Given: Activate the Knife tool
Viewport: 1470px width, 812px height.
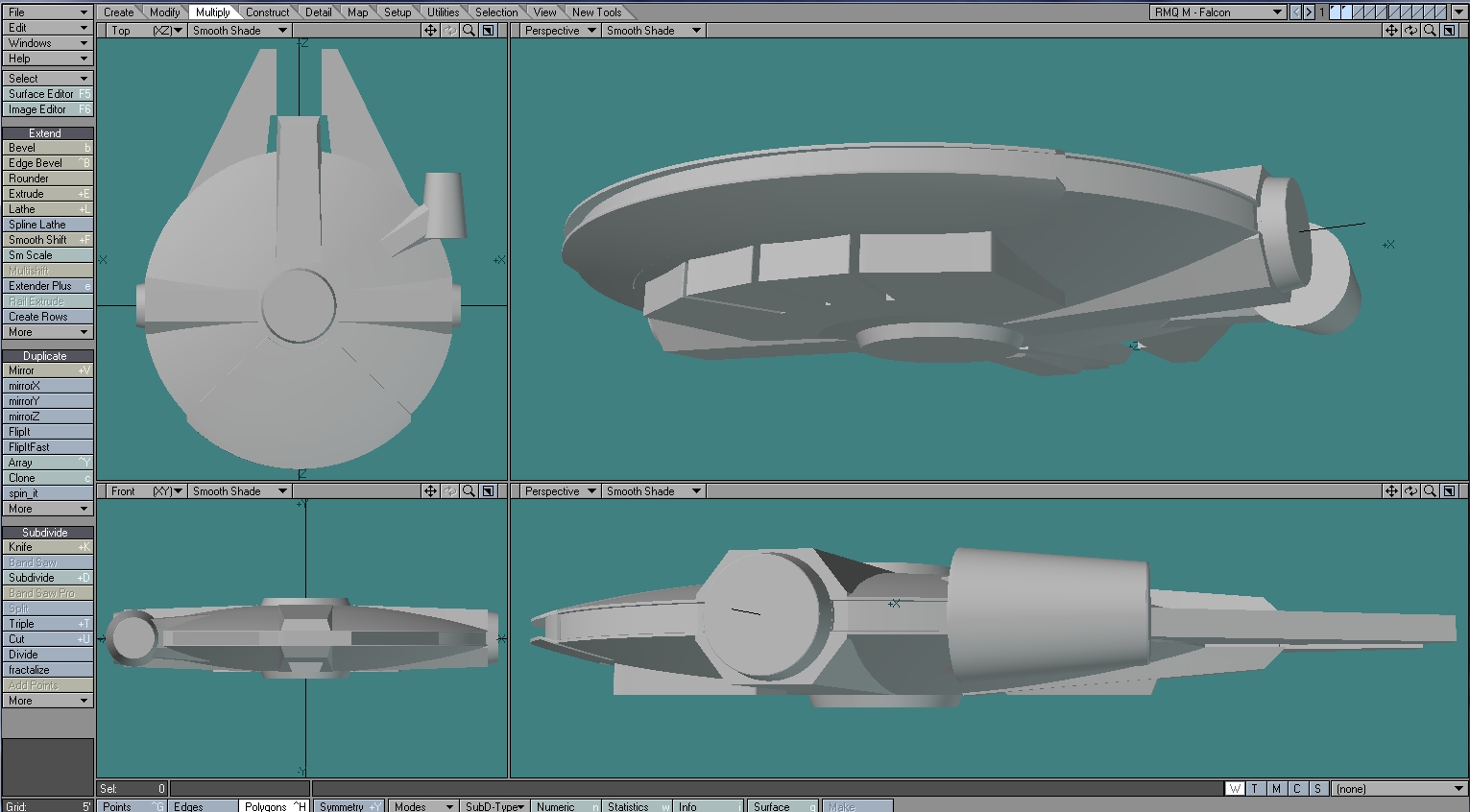Looking at the screenshot, I should point(47,547).
